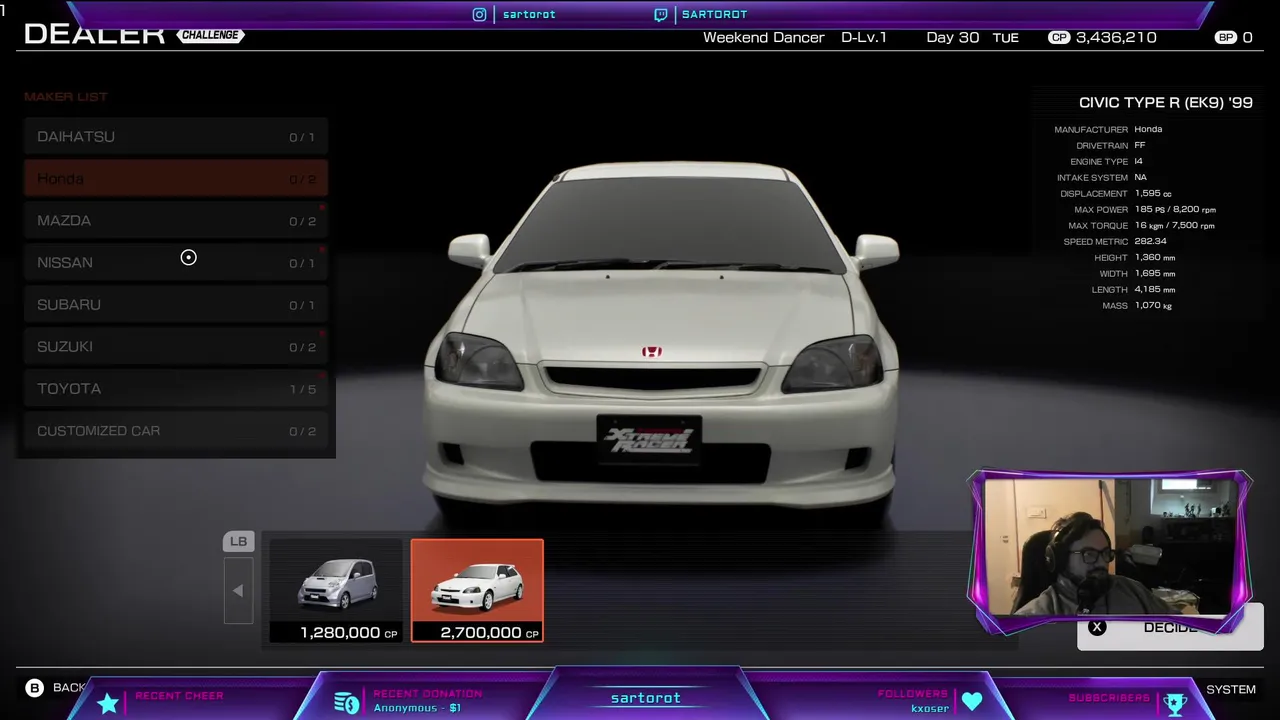Click the CIVIC TYPE R (EK9) '99 title
The width and height of the screenshot is (1280, 720).
coord(1165,102)
